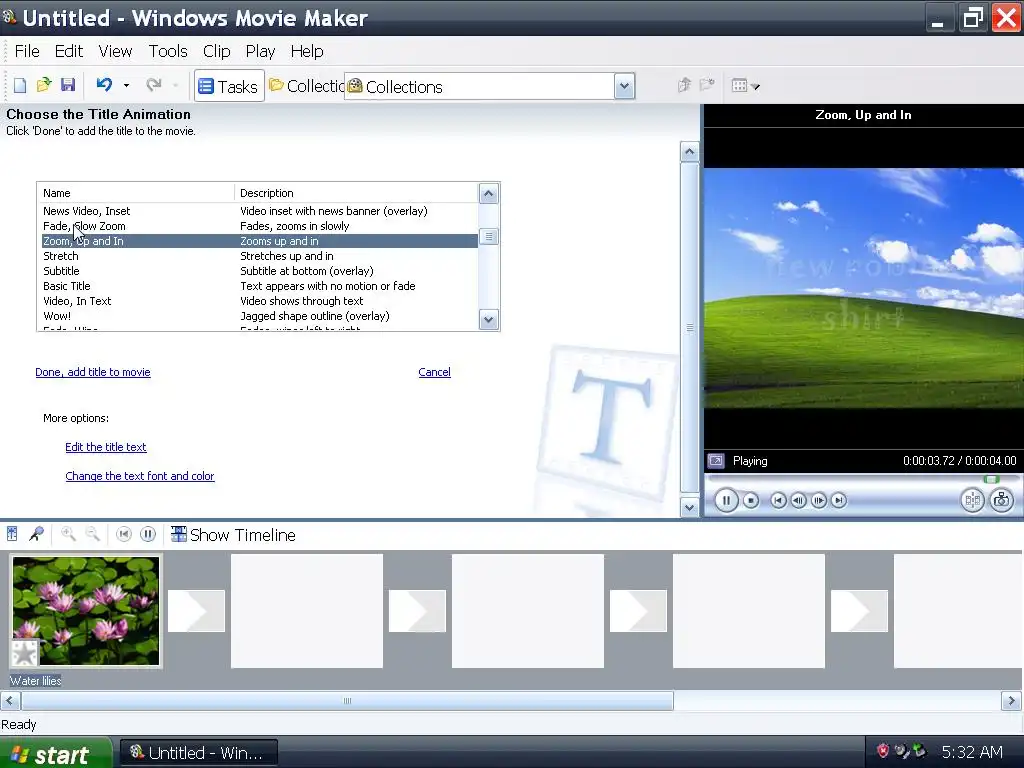Image resolution: width=1024 pixels, height=768 pixels.
Task: Select the 'News Video, Inset' animation
Action: click(260, 211)
